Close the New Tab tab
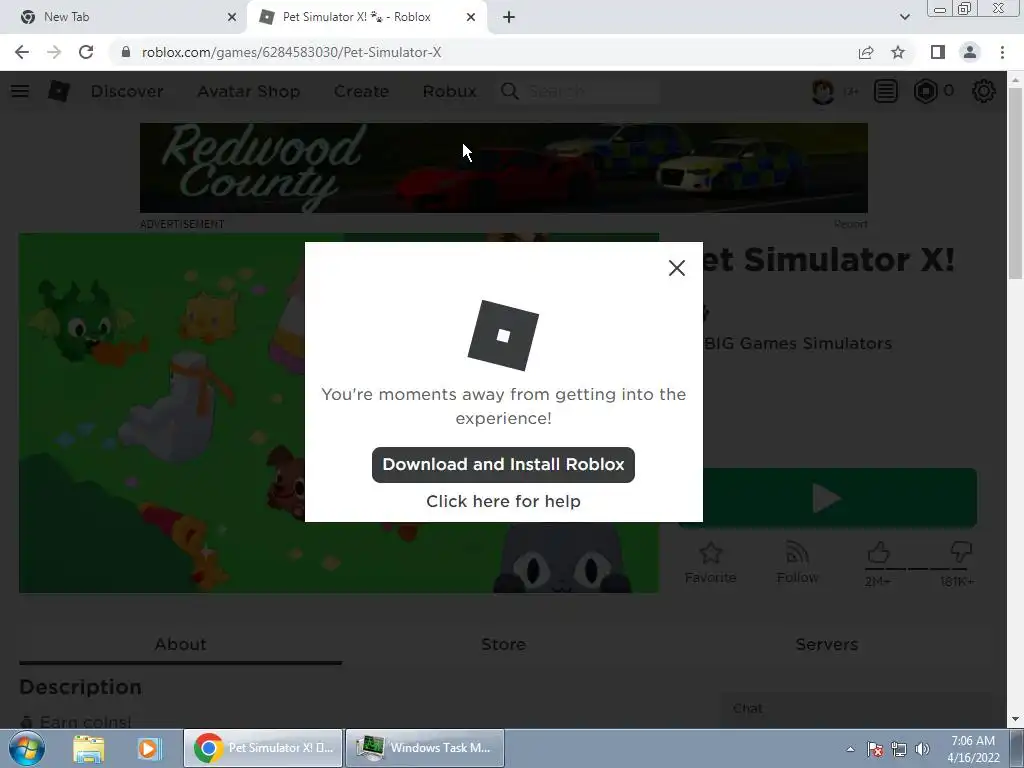1024x768 pixels. click(232, 17)
